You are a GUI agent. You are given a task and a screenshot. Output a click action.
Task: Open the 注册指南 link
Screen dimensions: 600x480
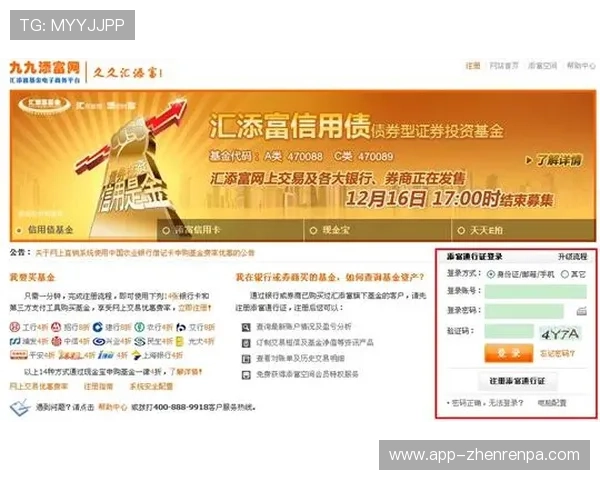98,386
